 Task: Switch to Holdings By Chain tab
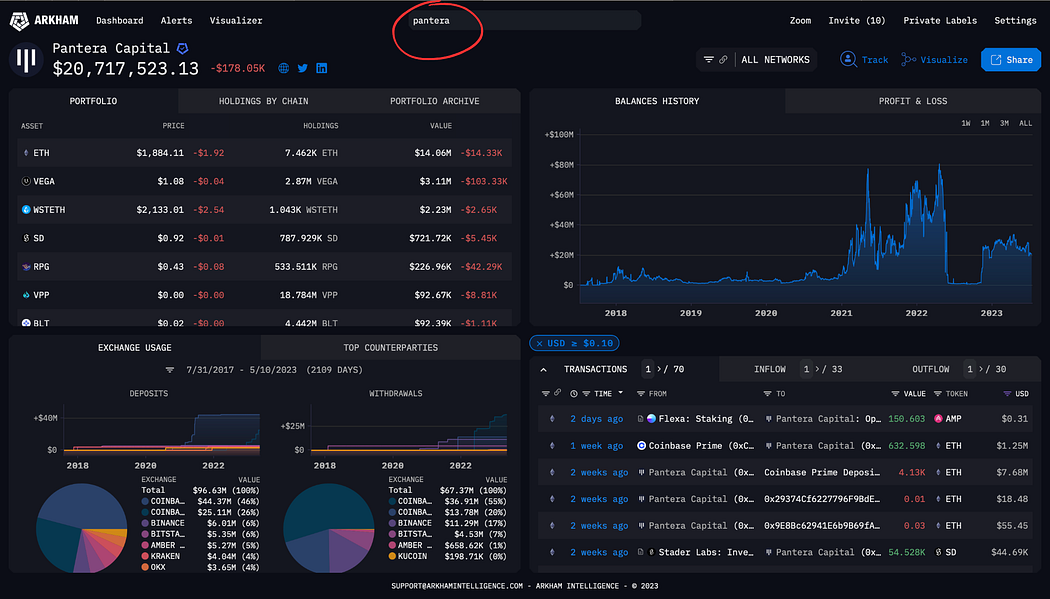[x=263, y=101]
